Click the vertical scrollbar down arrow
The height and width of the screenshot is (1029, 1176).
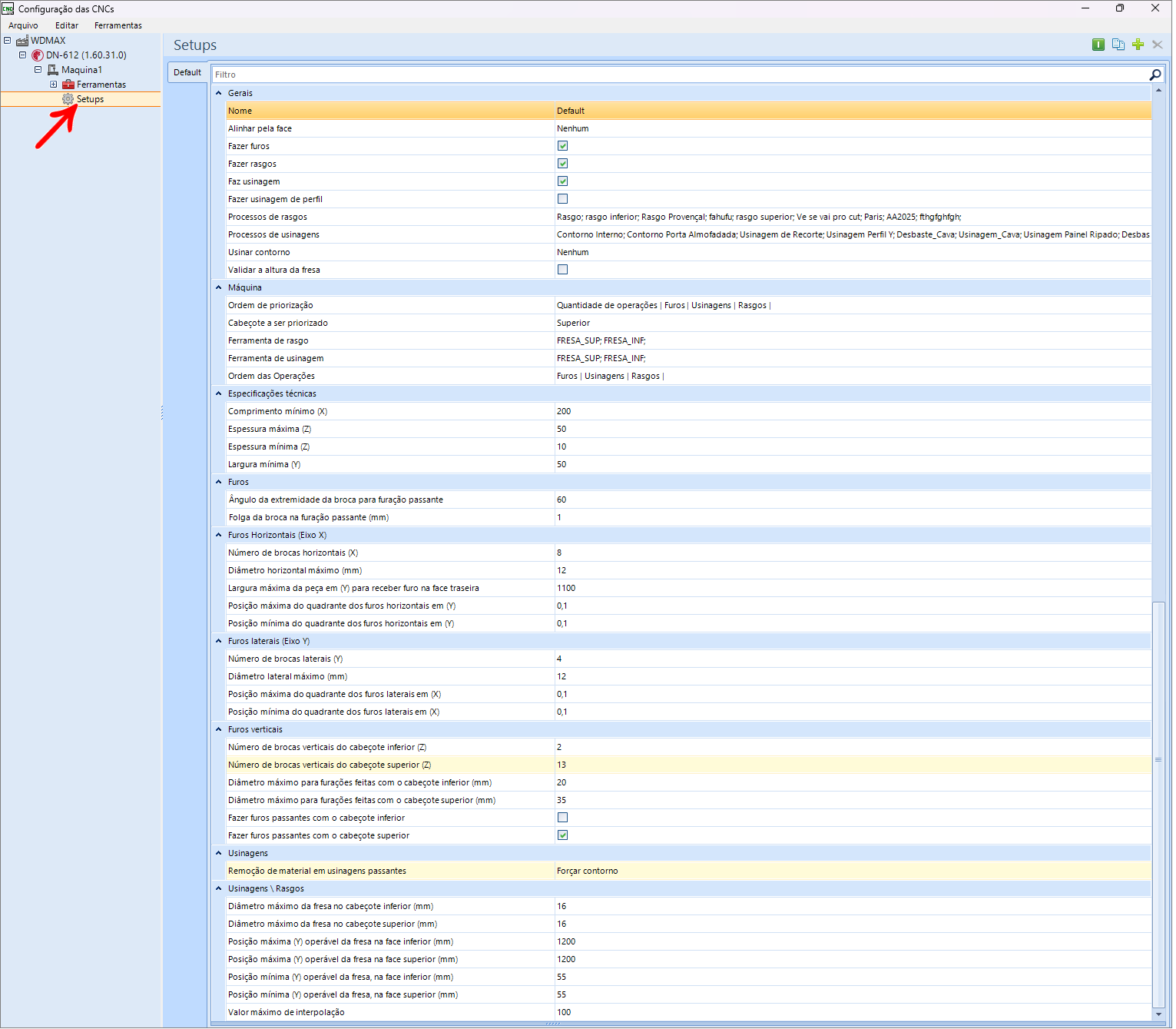[1158, 1014]
